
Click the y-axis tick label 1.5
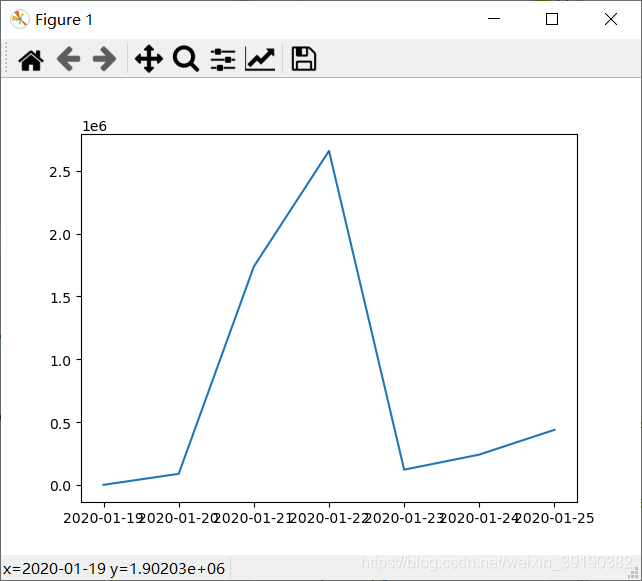60,298
